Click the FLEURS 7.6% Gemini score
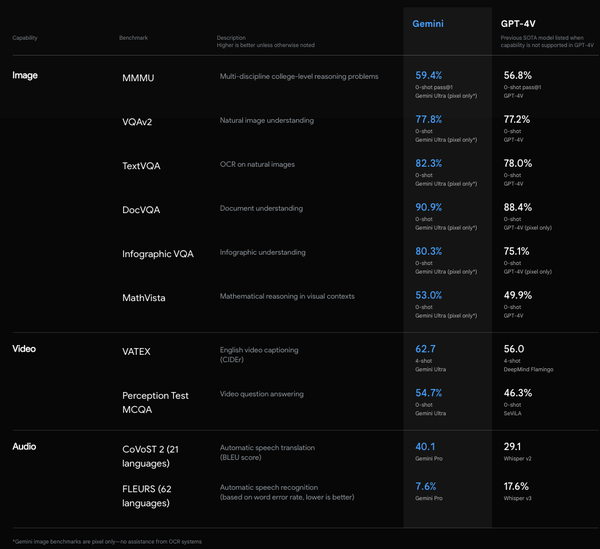 coord(426,486)
